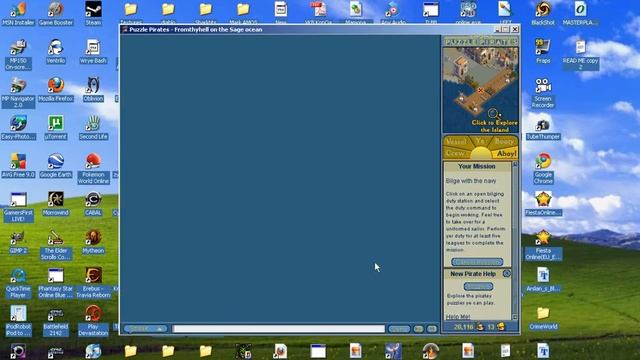Select the Morrowind desktop icon
The width and height of the screenshot is (640, 360).
pos(56,203)
